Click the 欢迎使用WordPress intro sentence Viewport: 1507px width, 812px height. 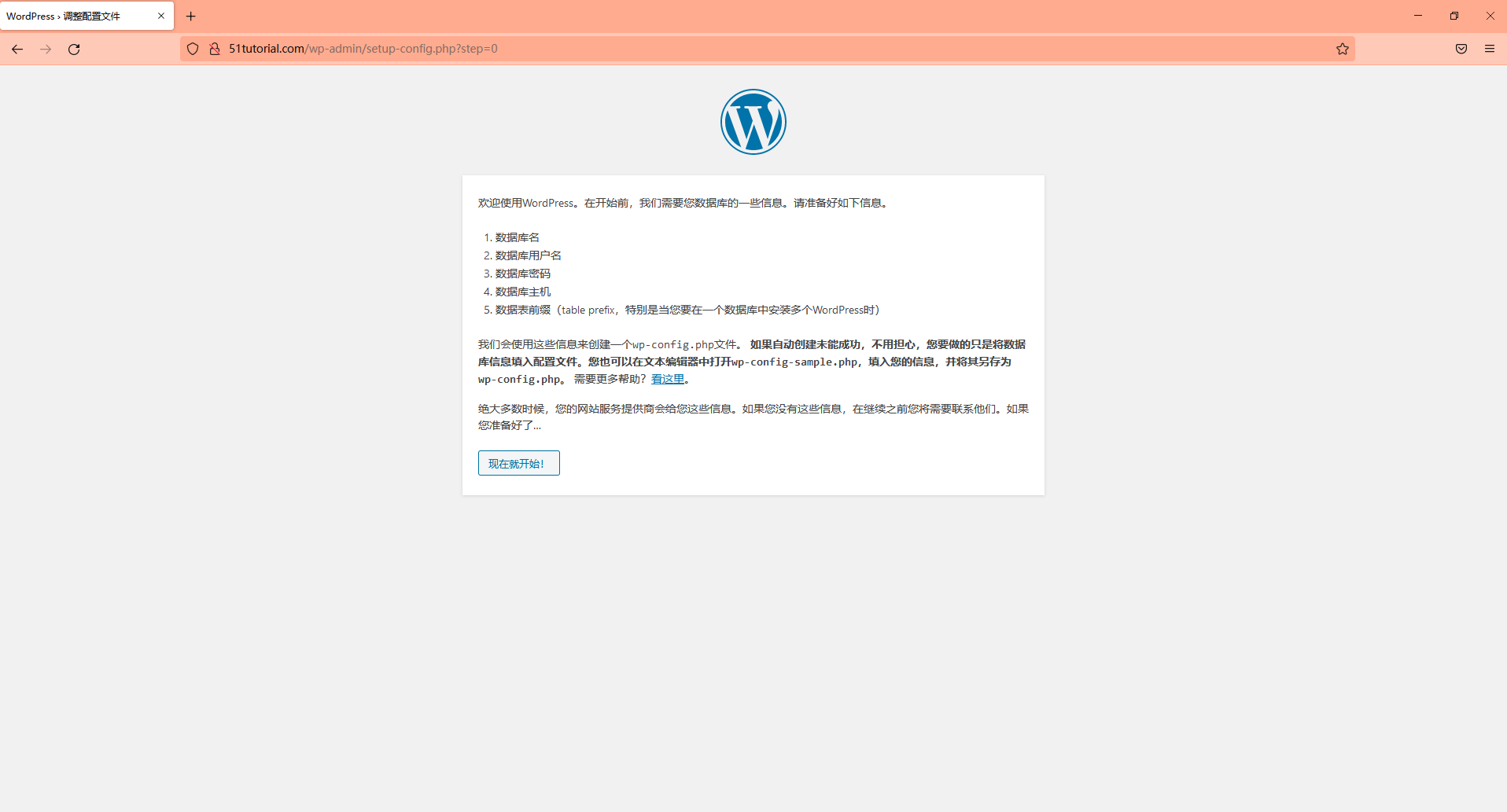[684, 203]
